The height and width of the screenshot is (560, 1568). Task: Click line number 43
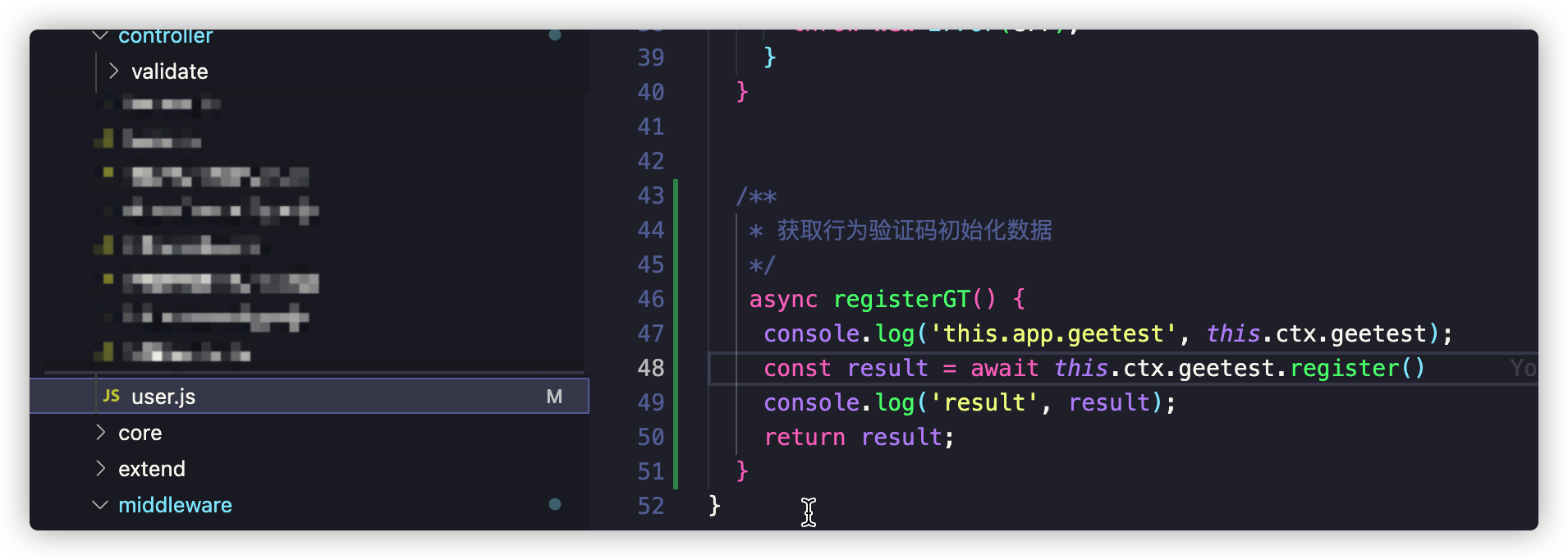(x=651, y=195)
